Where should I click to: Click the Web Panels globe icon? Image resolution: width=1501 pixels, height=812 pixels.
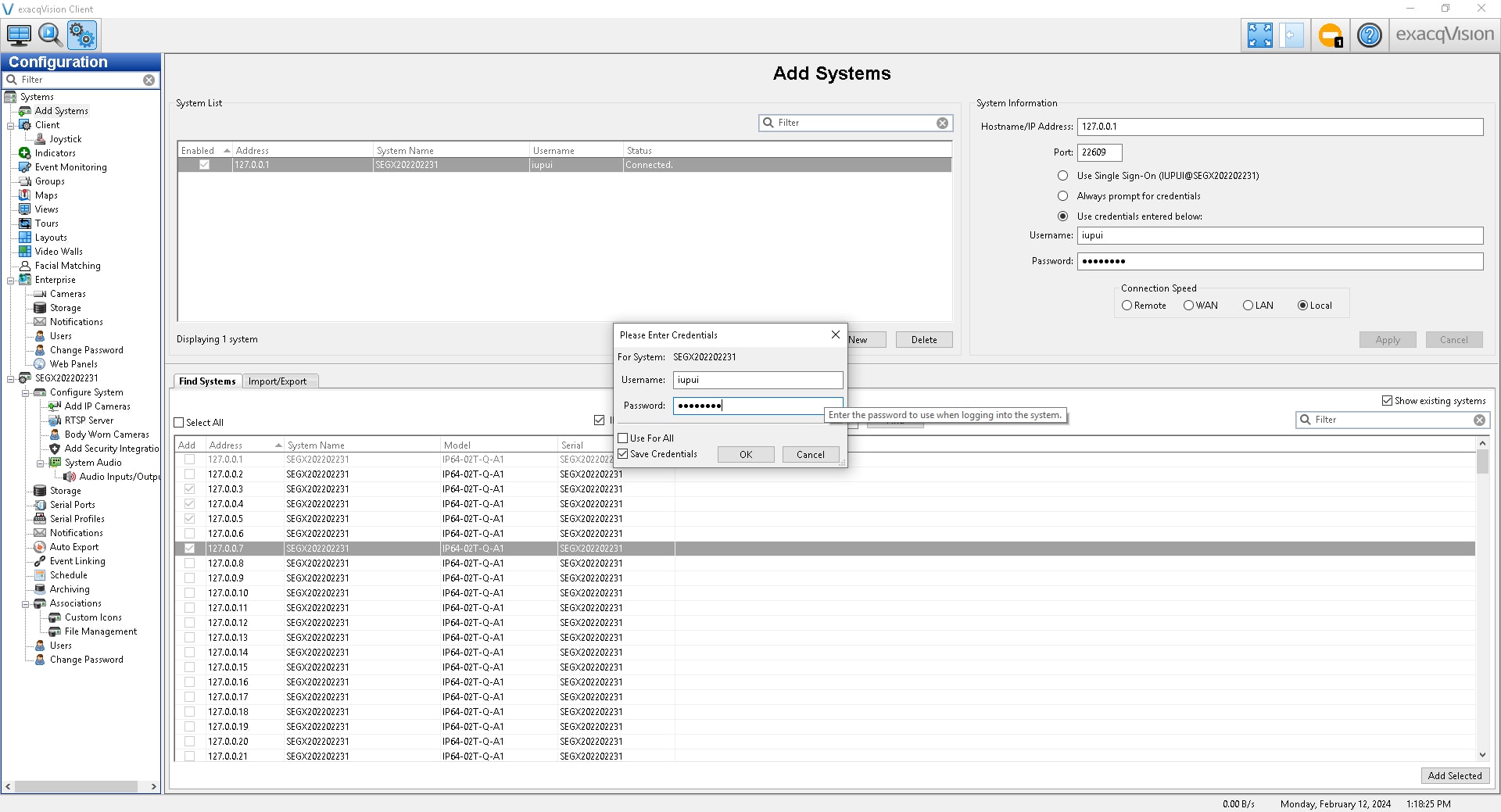[x=40, y=364]
